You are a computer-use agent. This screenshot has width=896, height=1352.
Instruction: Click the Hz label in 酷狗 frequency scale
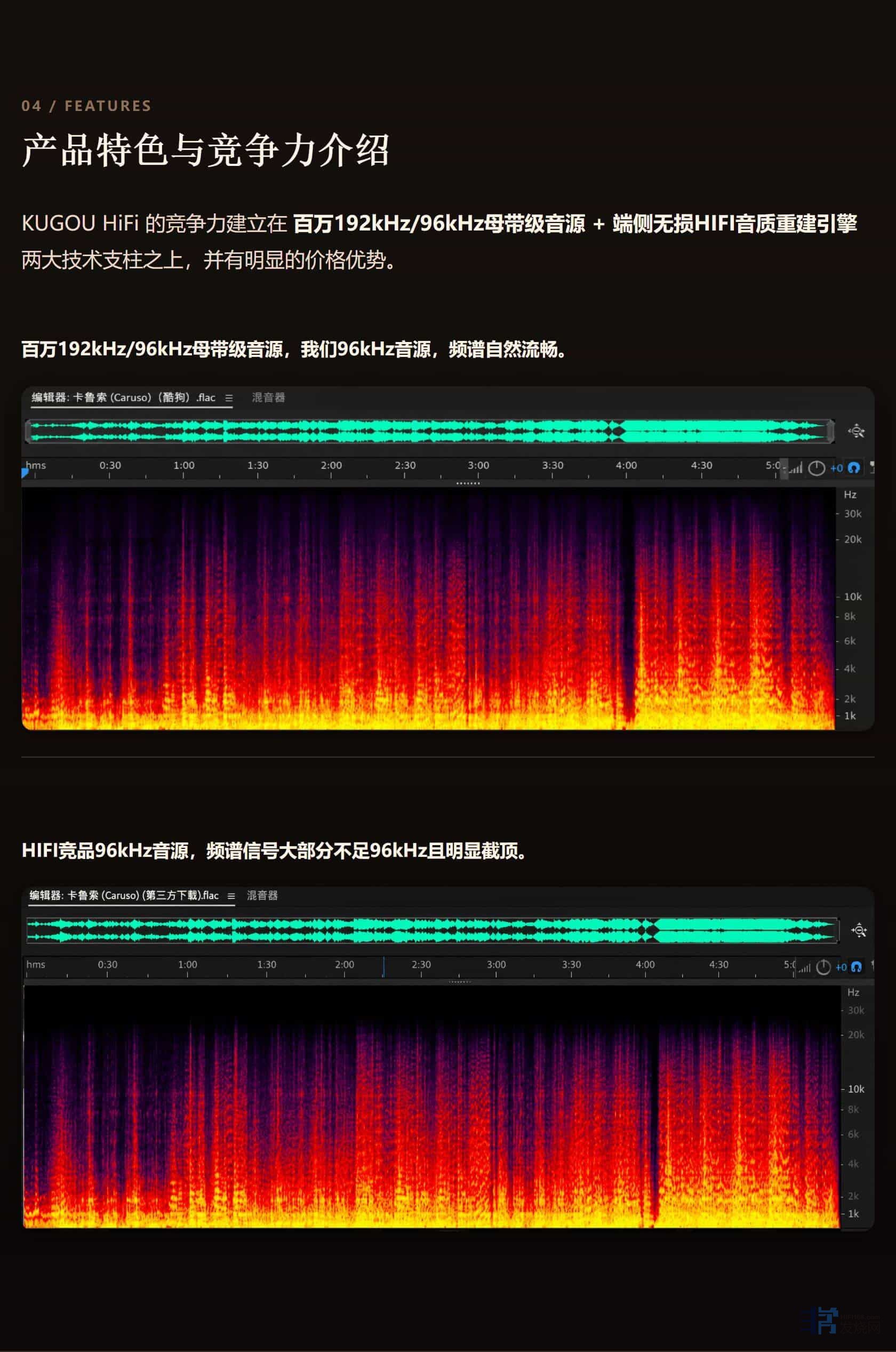click(850, 495)
